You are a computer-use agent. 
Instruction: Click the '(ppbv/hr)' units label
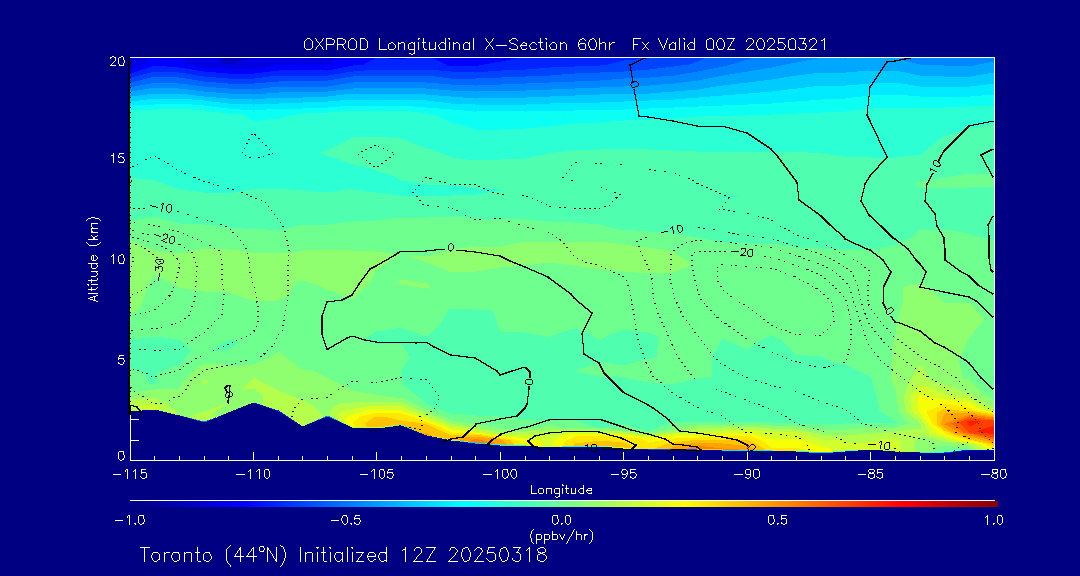tap(561, 535)
